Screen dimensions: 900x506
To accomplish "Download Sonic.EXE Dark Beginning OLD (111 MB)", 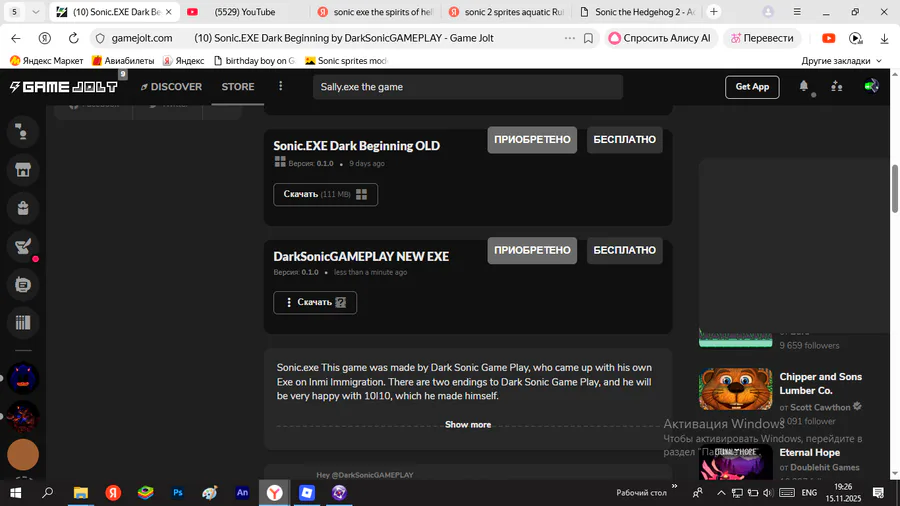I will coord(325,194).
